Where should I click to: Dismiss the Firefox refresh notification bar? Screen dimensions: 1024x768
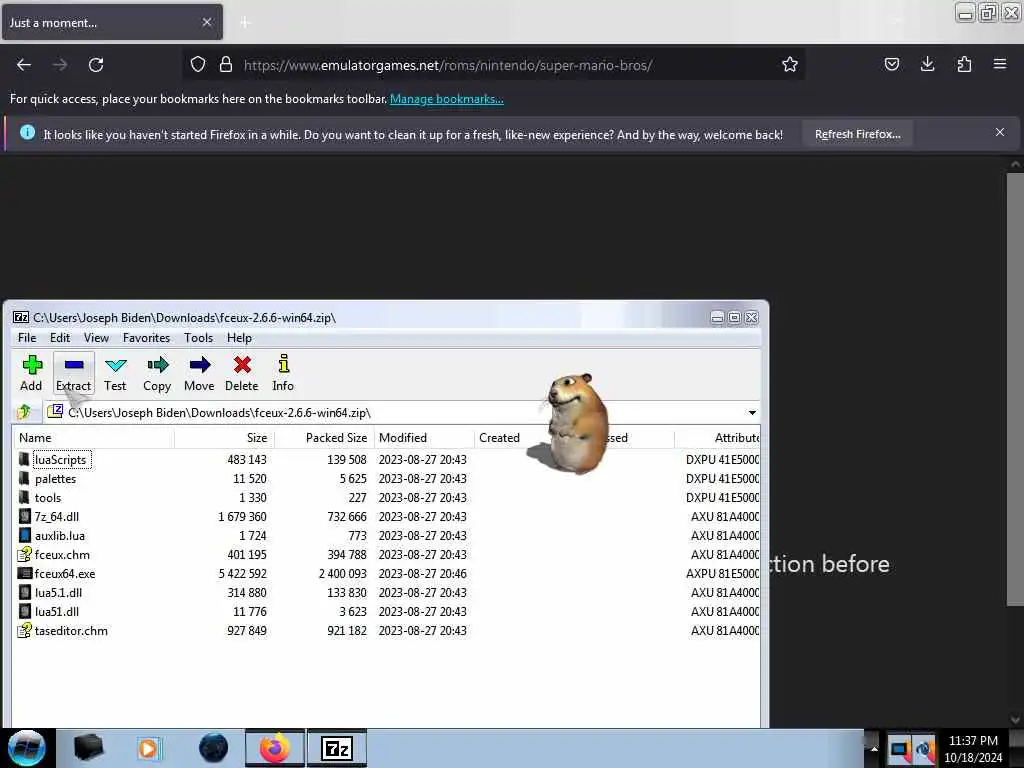[1000, 133]
